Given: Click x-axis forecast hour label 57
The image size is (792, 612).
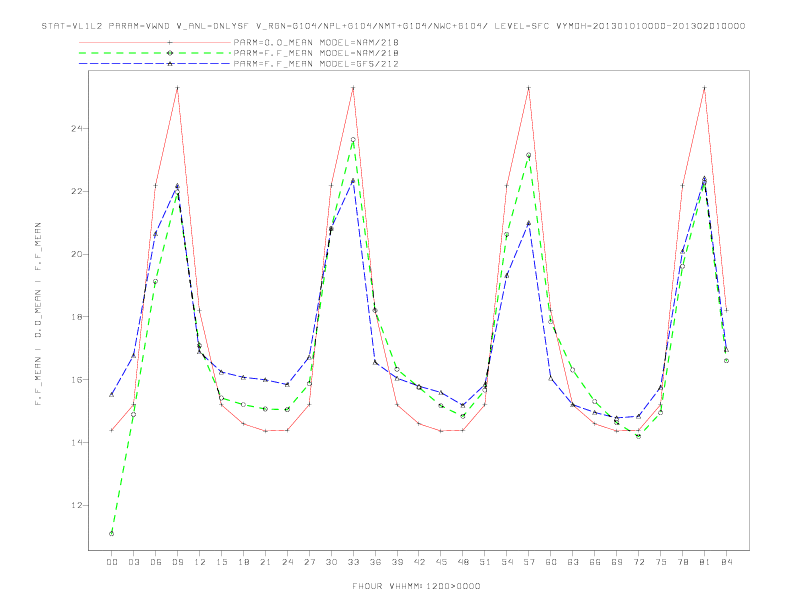Looking at the screenshot, I should 529,562.
